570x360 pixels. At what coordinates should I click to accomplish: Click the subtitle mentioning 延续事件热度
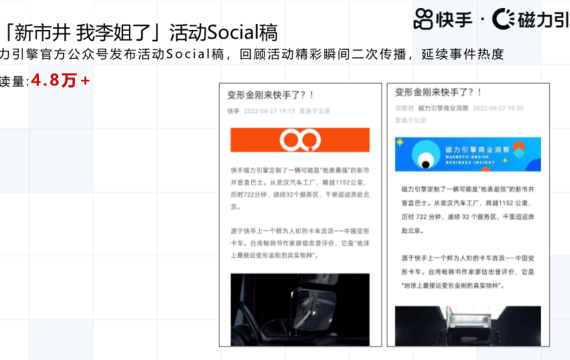click(252, 54)
